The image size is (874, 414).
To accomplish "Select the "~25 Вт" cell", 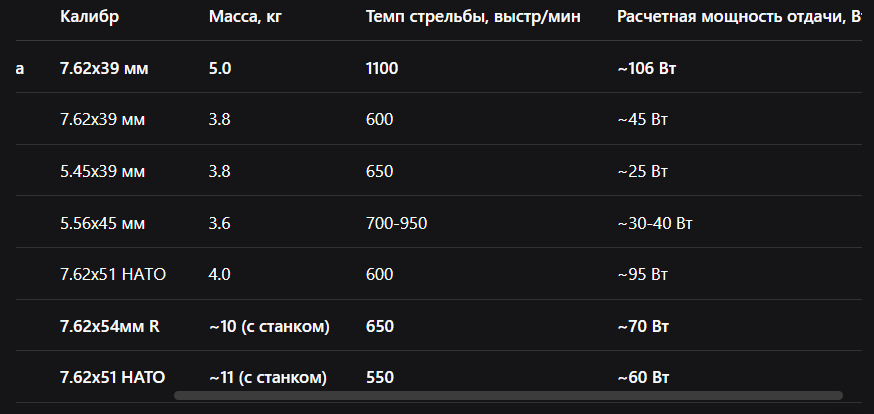I will (643, 171).
